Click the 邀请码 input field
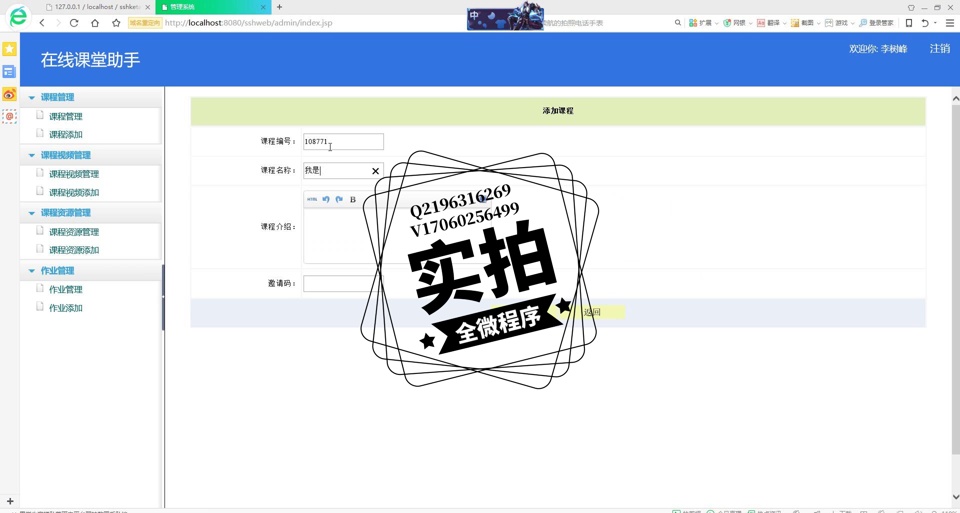The width and height of the screenshot is (960, 513). 337,284
